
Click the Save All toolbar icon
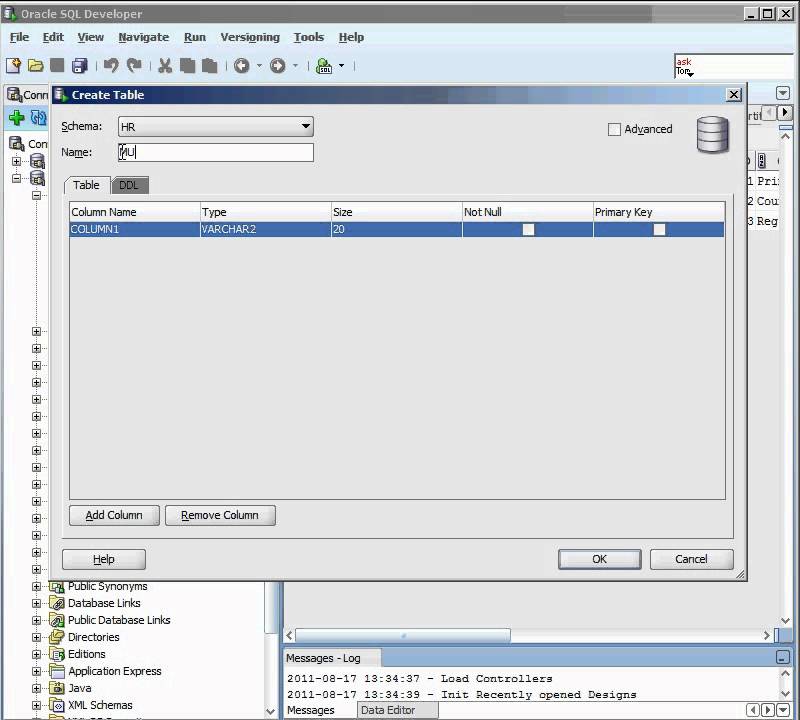coord(80,65)
